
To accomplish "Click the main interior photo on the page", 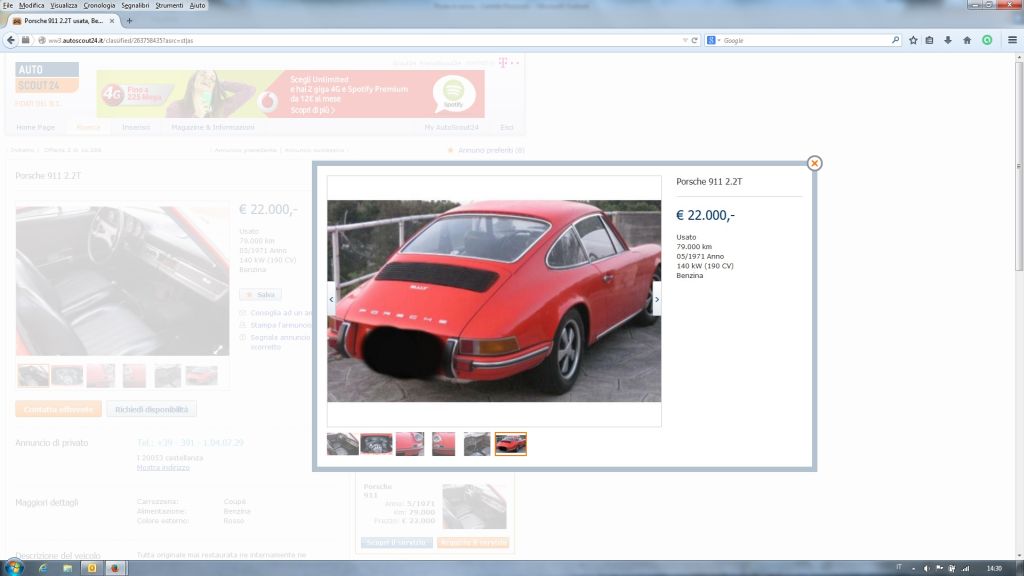I will coord(123,281).
